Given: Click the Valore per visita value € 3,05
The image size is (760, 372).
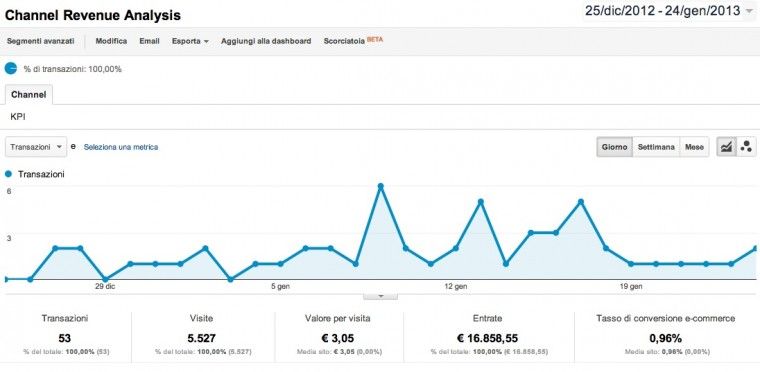Looking at the screenshot, I should (x=338, y=338).
